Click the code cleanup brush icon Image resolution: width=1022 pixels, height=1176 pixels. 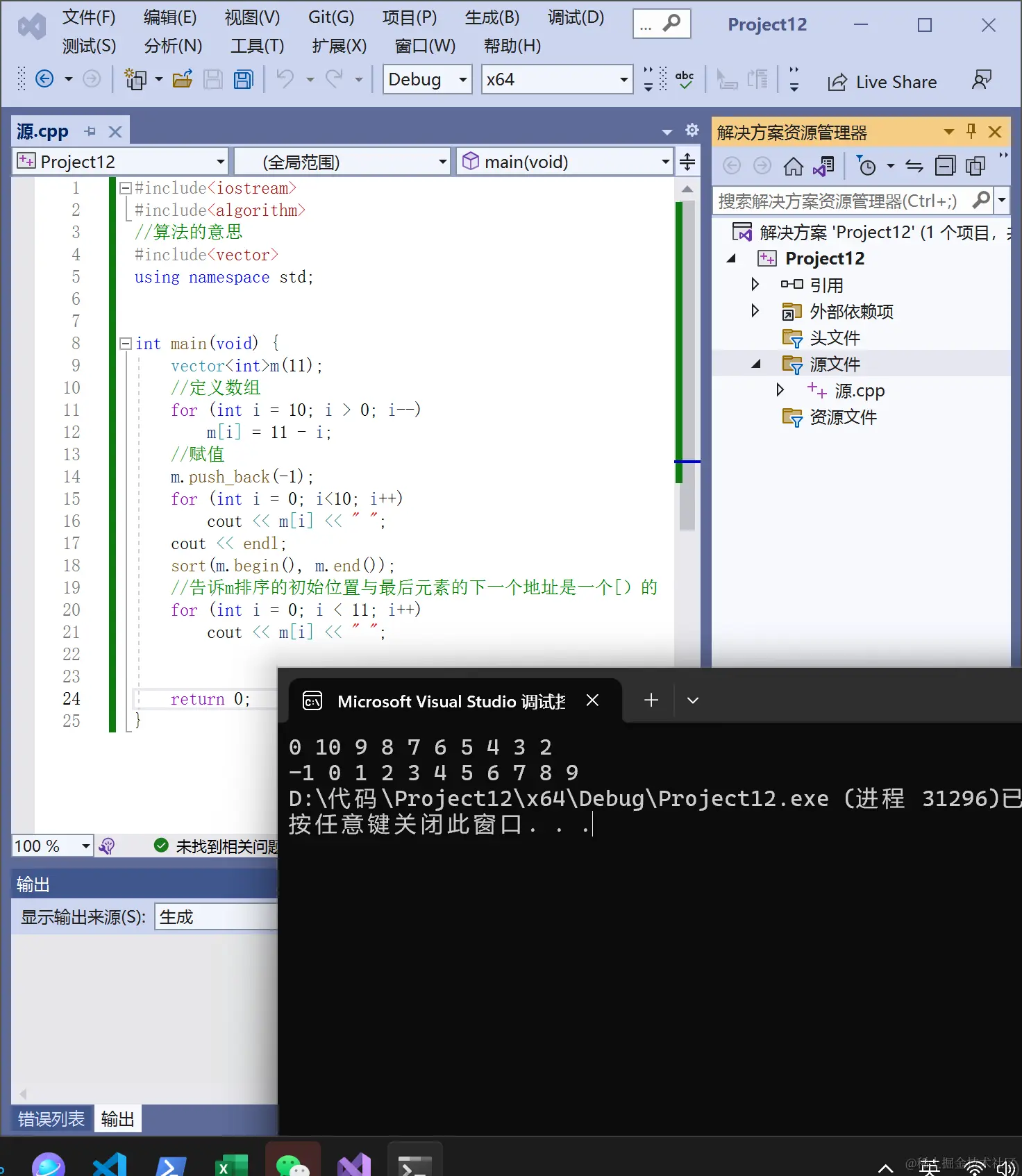pyautogui.click(x=107, y=846)
